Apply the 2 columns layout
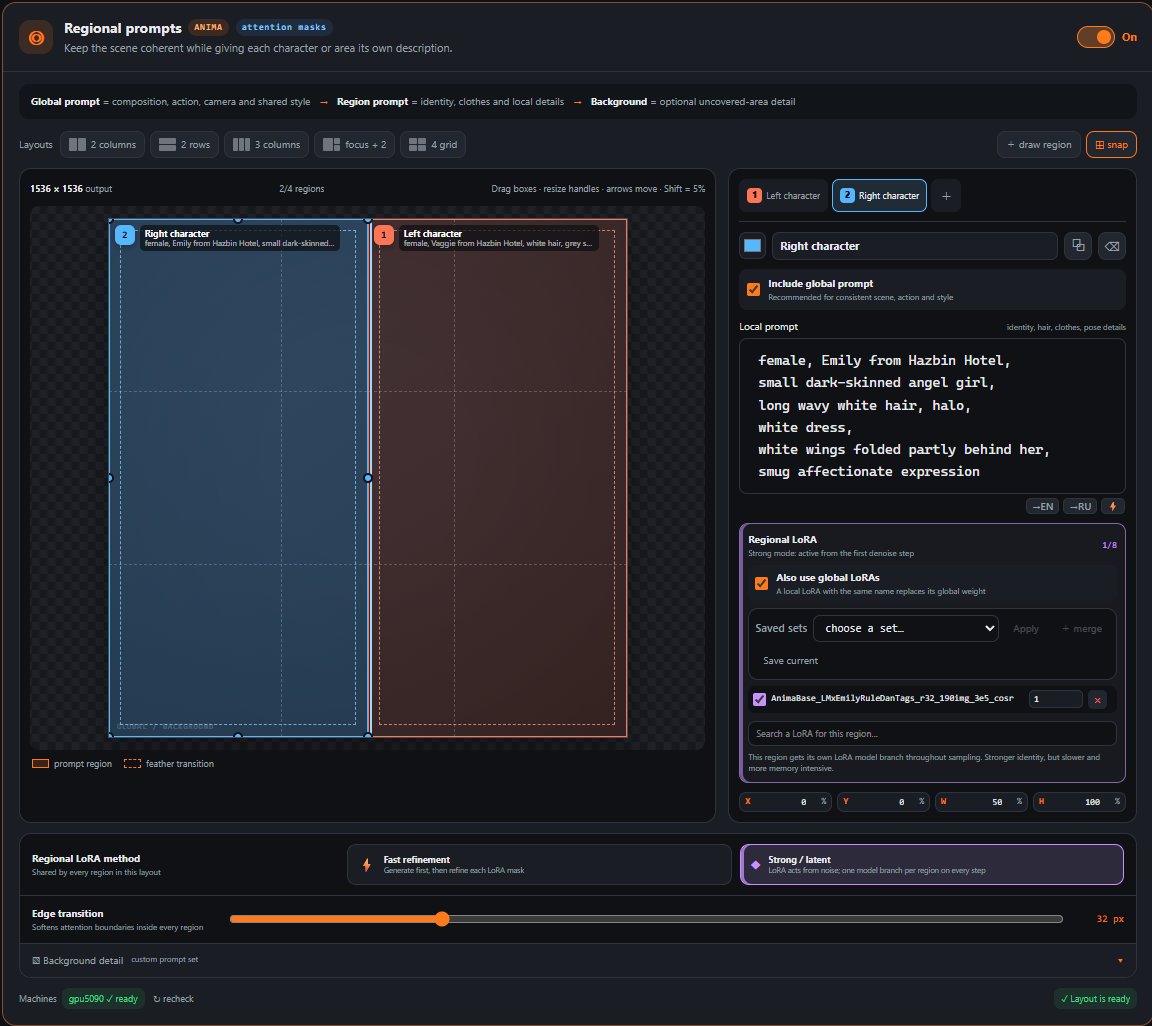Image resolution: width=1152 pixels, height=1026 pixels. click(x=103, y=145)
